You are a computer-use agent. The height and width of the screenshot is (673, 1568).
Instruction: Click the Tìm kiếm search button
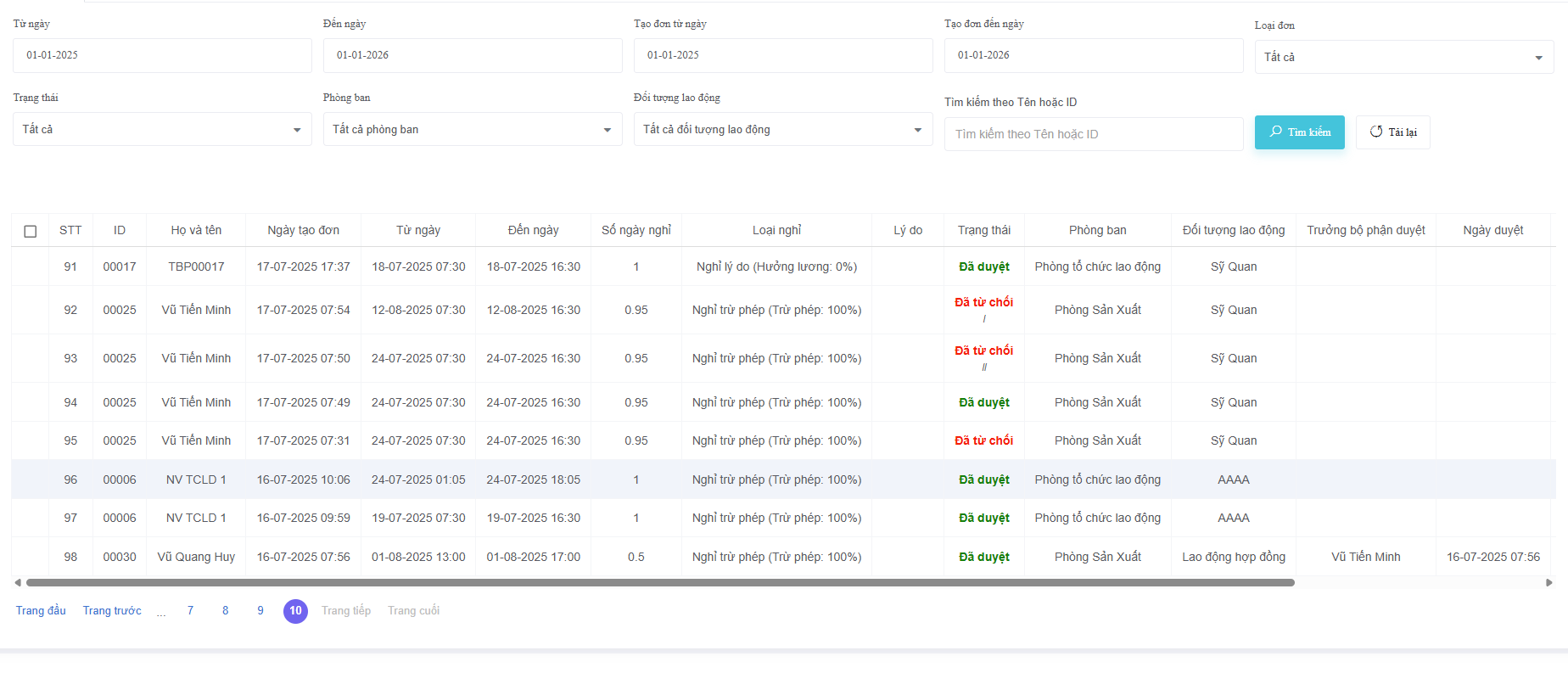(x=1299, y=132)
